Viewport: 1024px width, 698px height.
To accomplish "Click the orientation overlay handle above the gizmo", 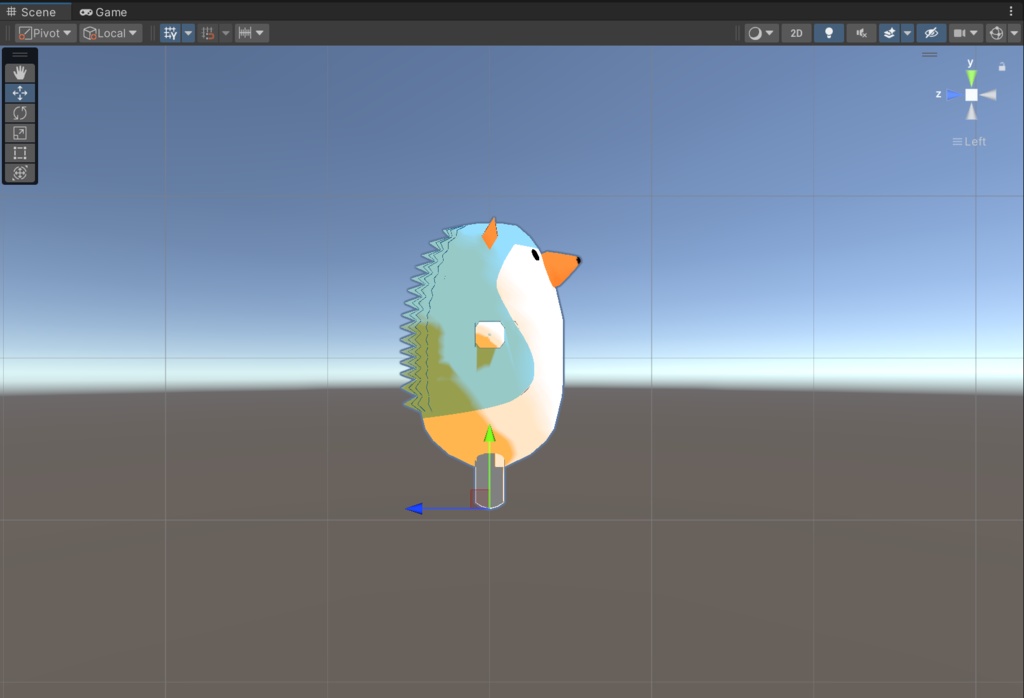I will 929,55.
